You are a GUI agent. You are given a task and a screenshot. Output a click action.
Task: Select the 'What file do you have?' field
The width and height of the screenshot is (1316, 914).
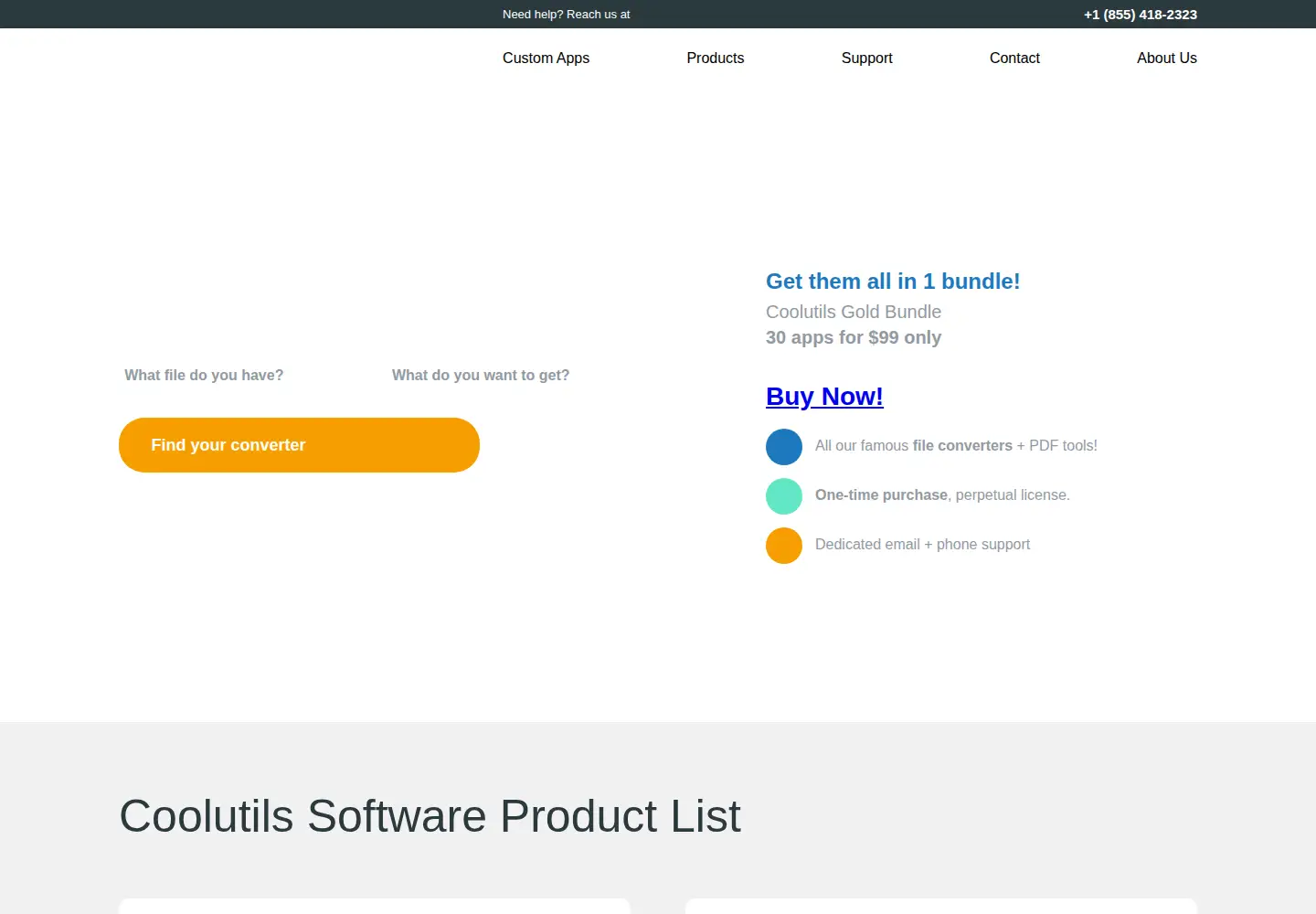click(204, 376)
